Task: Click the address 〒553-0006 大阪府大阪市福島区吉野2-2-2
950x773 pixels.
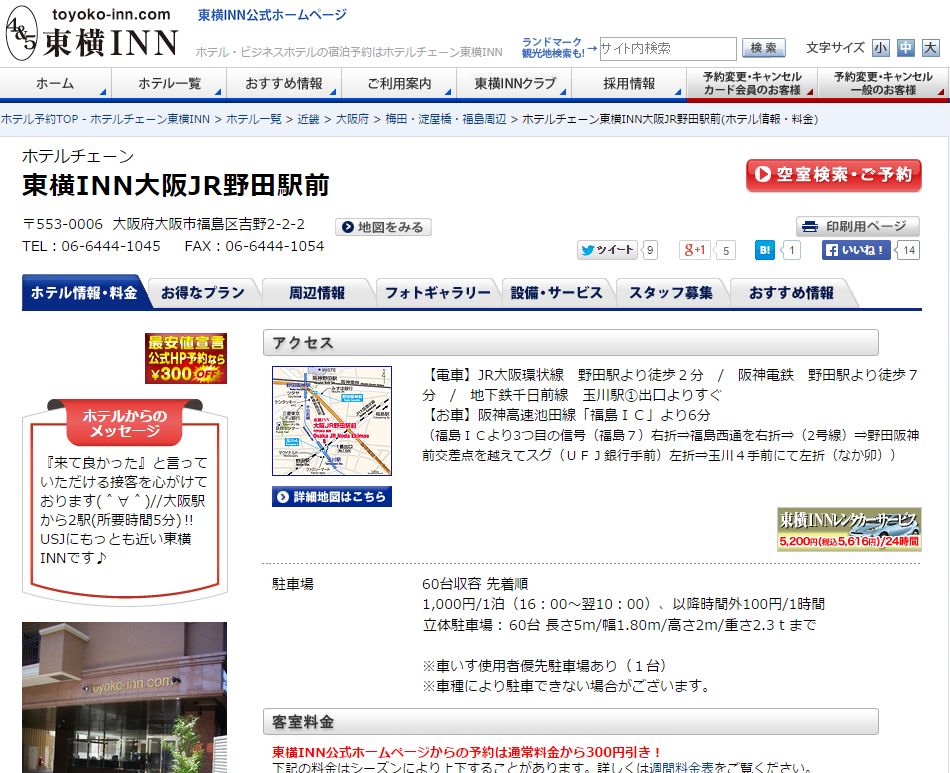Action: (x=164, y=224)
